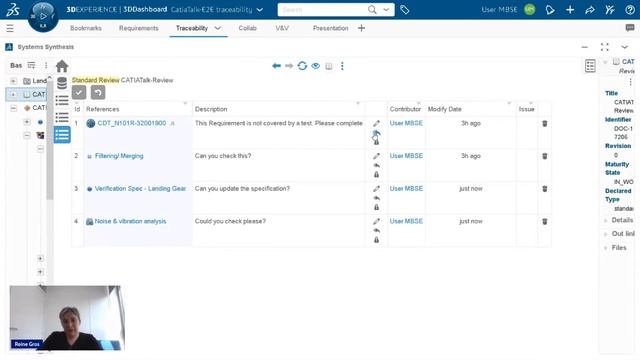Open the Requirements tab
This screenshot has height=360, width=640.
coord(139,28)
